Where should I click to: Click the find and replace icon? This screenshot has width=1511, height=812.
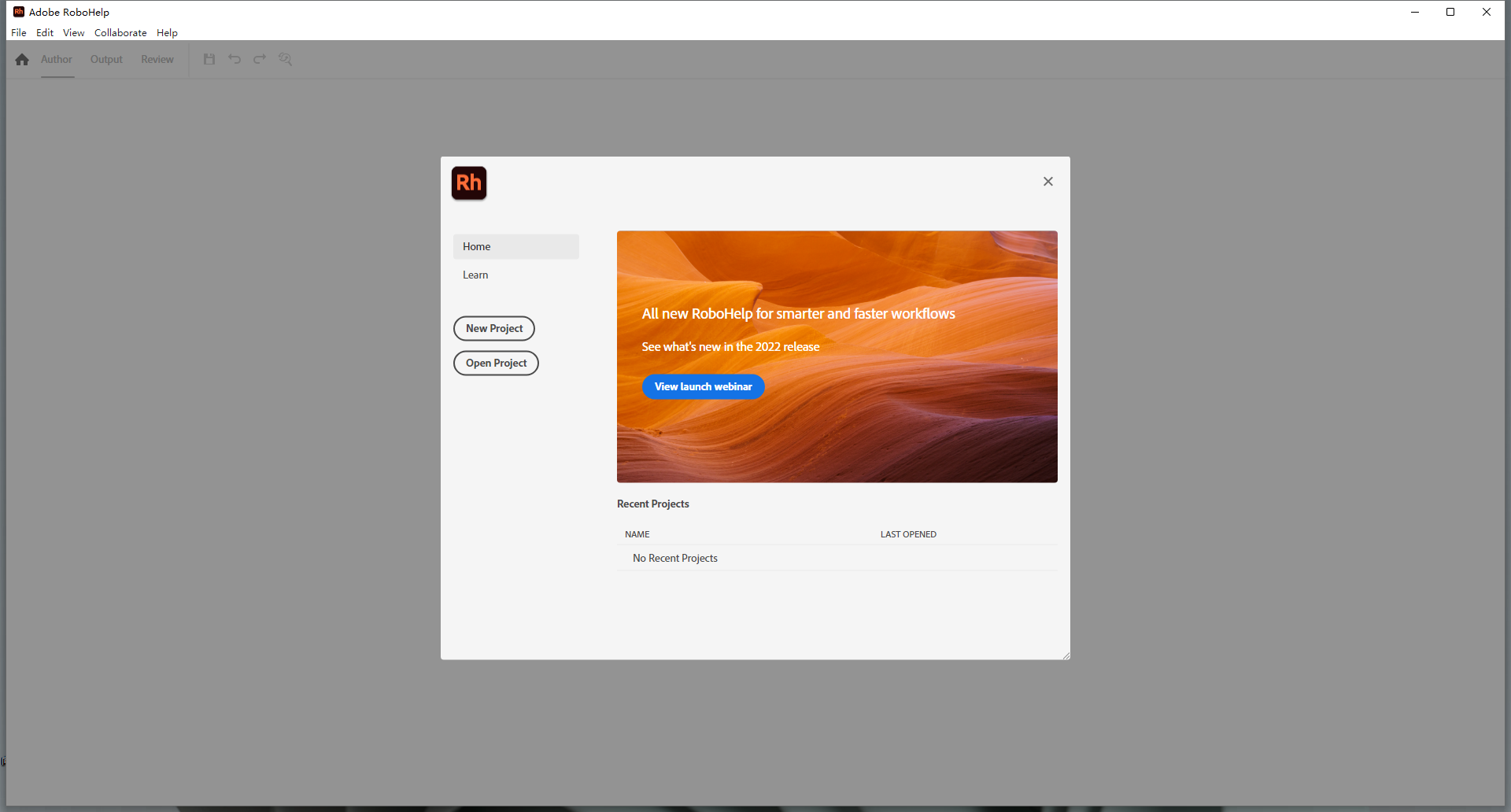pyautogui.click(x=285, y=59)
